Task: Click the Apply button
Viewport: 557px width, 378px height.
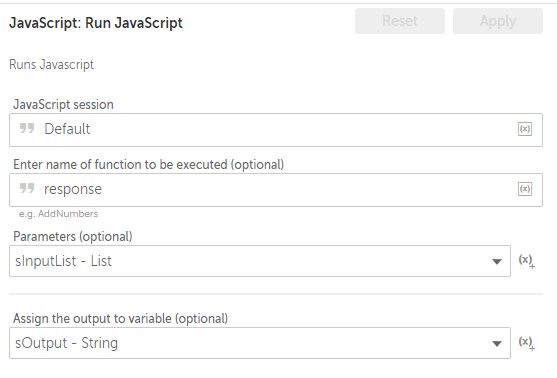Action: (x=498, y=21)
